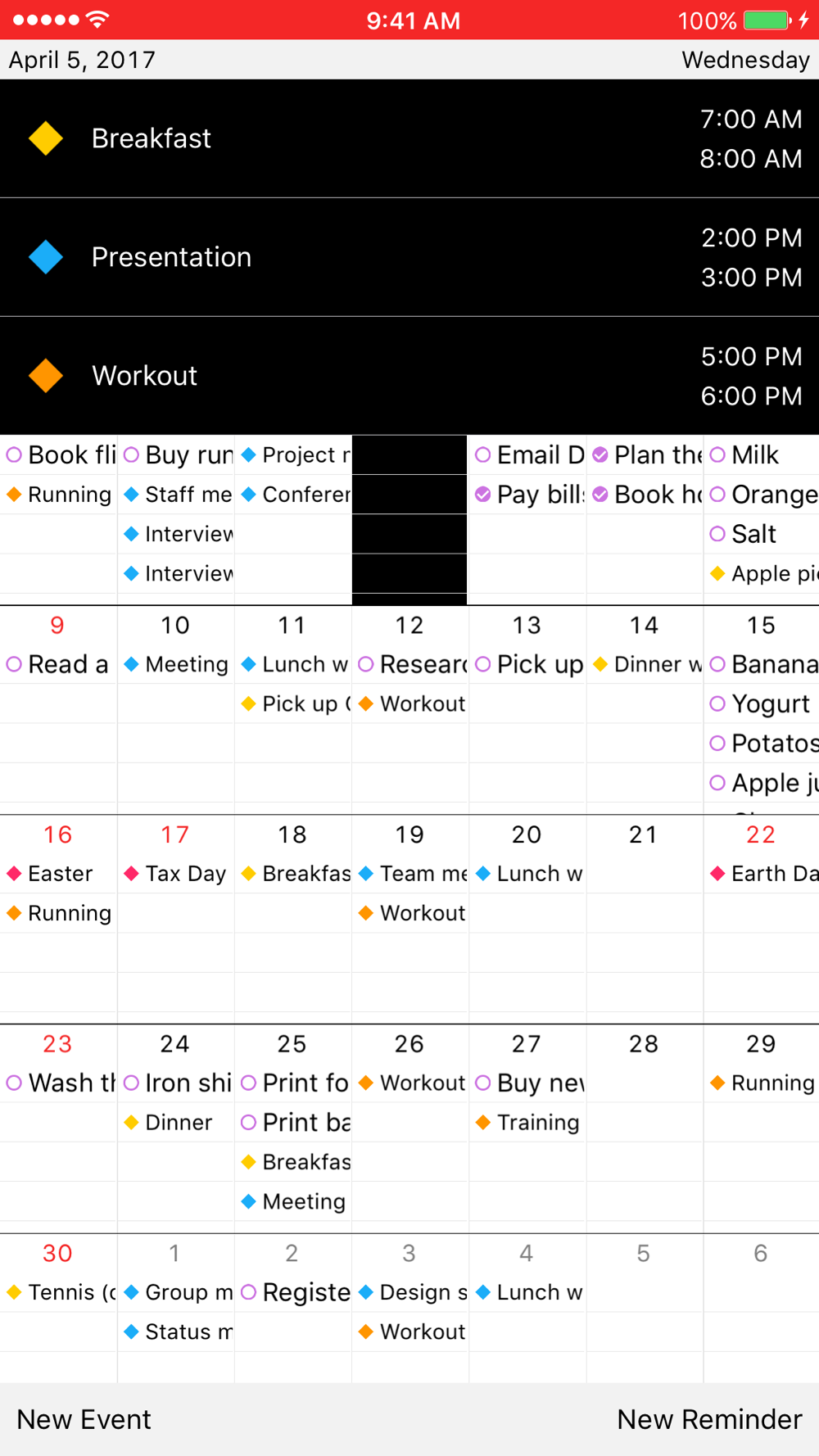Screen dimensions: 819x1456
Task: Select day 21 in the month grid
Action: pos(644,834)
